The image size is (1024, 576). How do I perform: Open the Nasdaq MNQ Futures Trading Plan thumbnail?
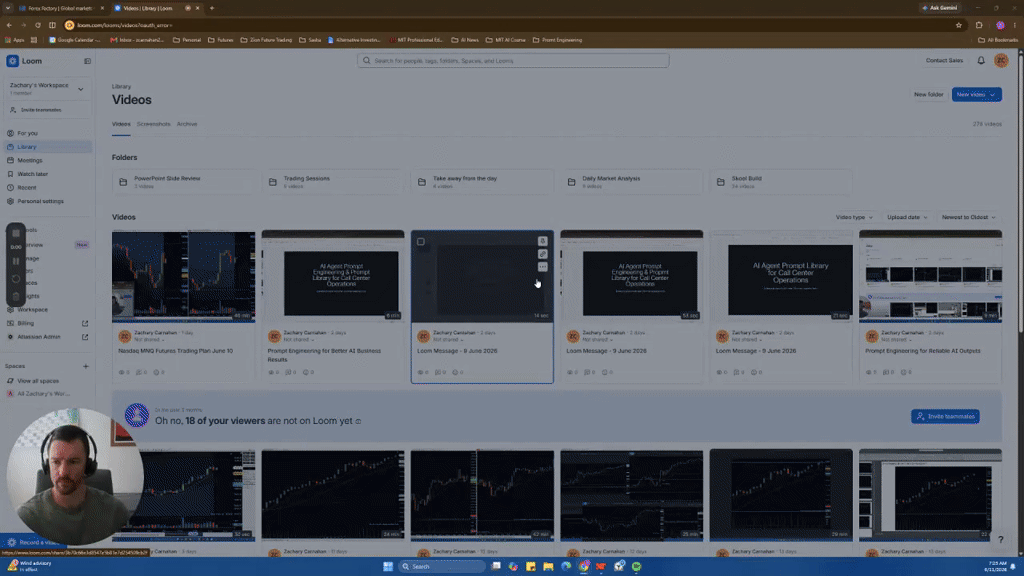(184, 276)
